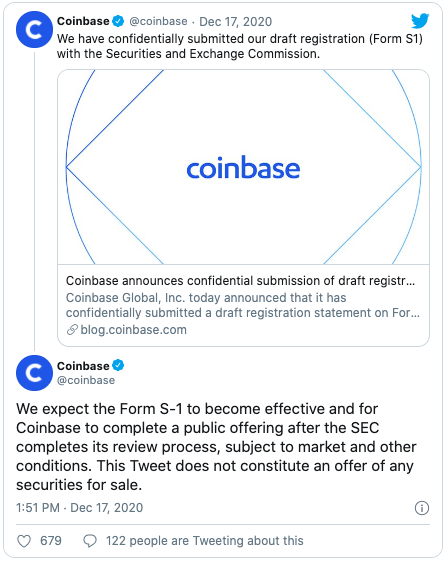The image size is (446, 562).
Task: Click the chain link icon near blog.coinbase.com
Action: (x=72, y=330)
